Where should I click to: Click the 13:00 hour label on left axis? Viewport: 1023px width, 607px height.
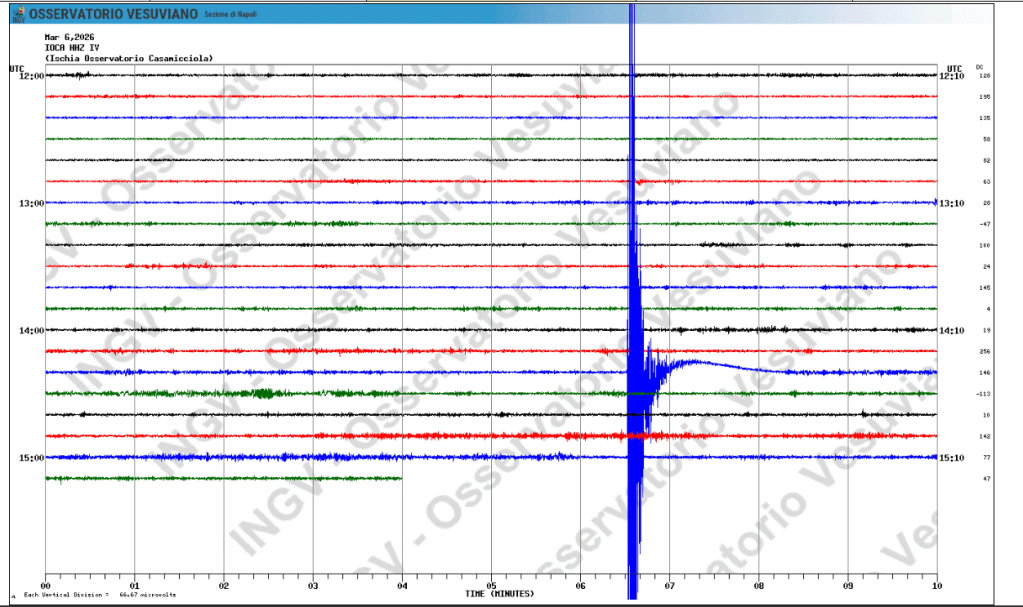point(31,203)
